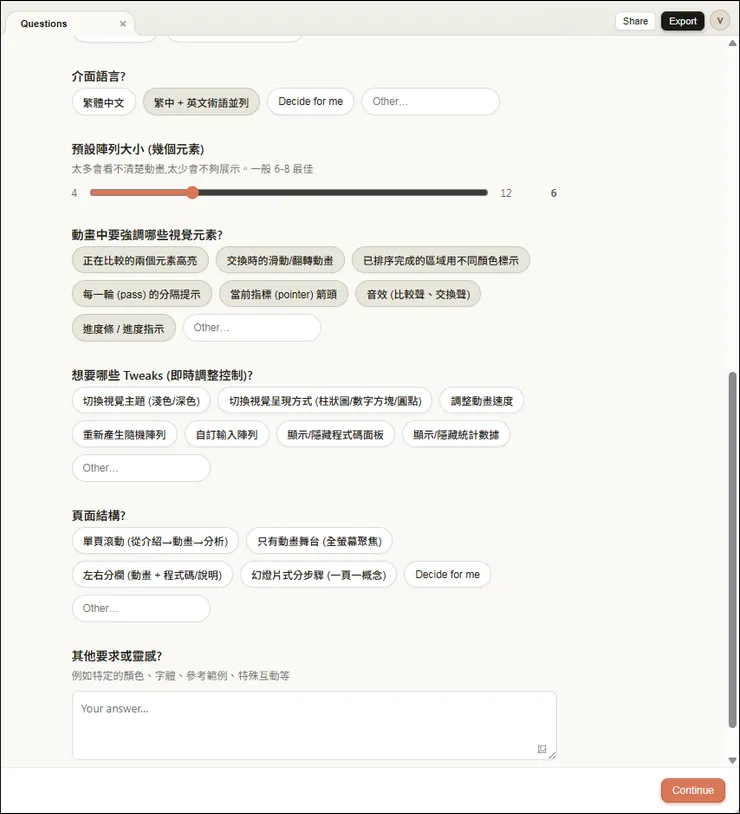This screenshot has width=740, height=814.
Task: Click the scrollbar down arrow
Action: click(732, 761)
